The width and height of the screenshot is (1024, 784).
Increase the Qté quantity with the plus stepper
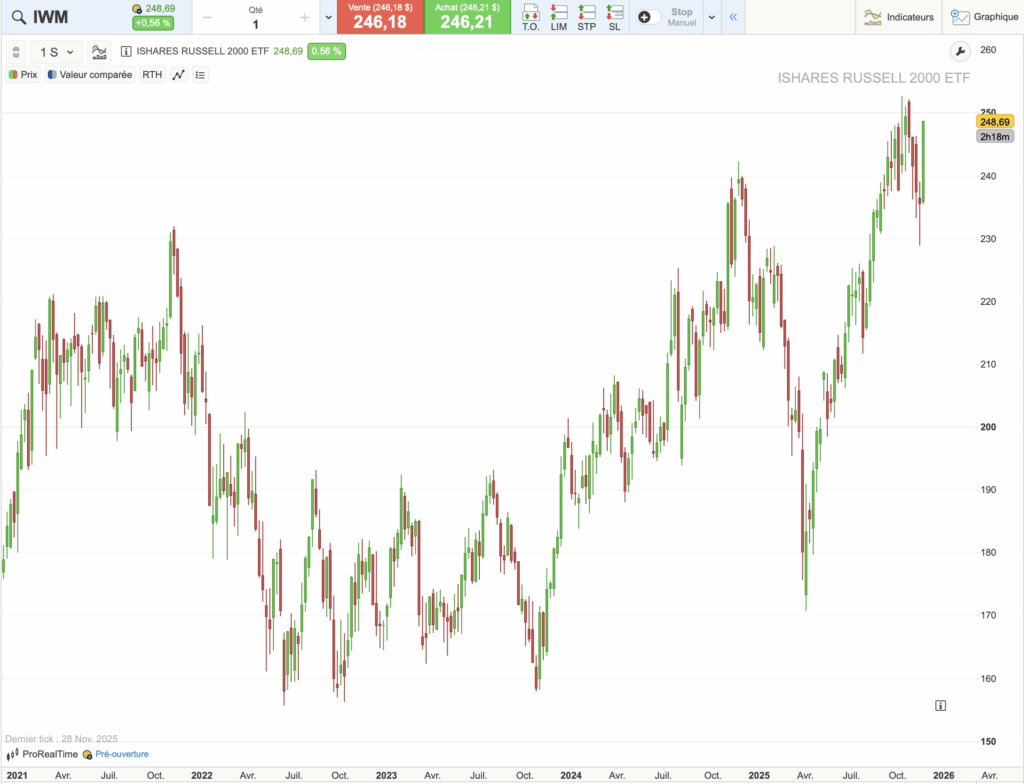click(306, 17)
